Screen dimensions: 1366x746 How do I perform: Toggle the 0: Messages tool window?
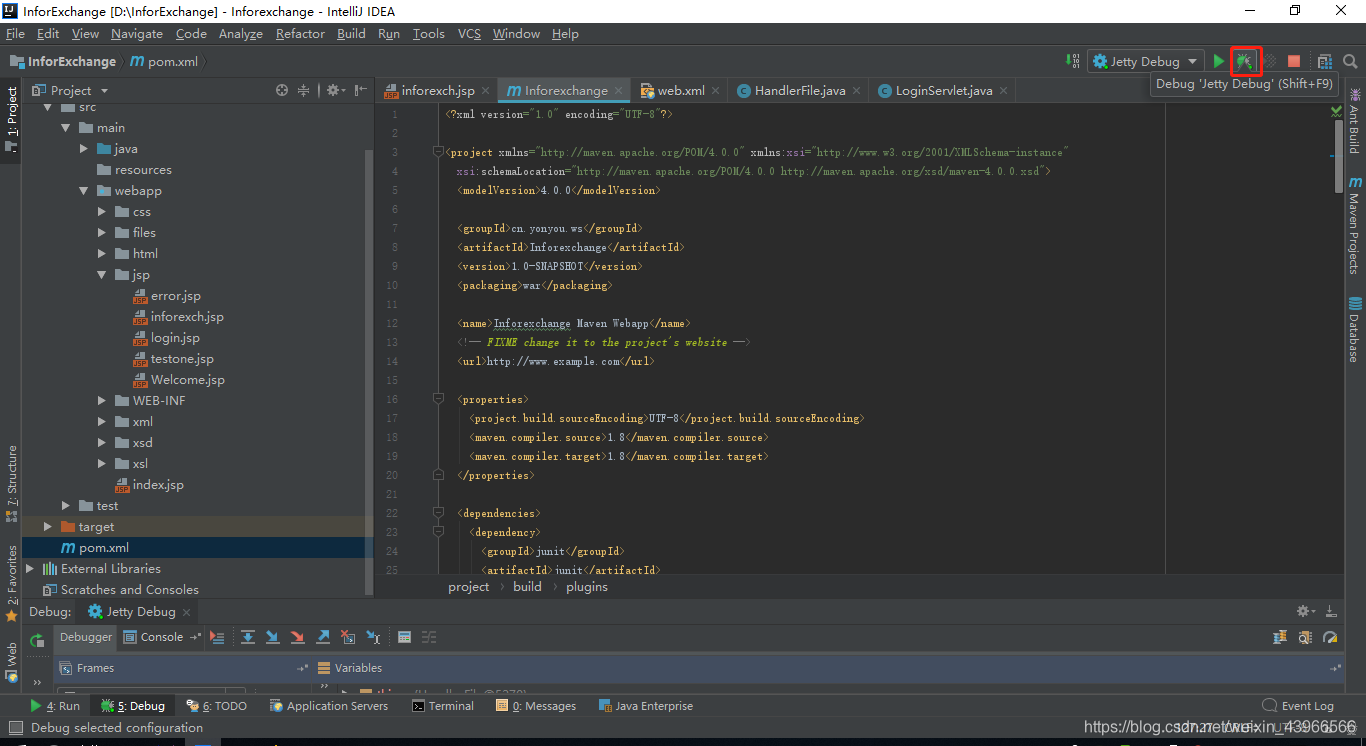tap(536, 706)
